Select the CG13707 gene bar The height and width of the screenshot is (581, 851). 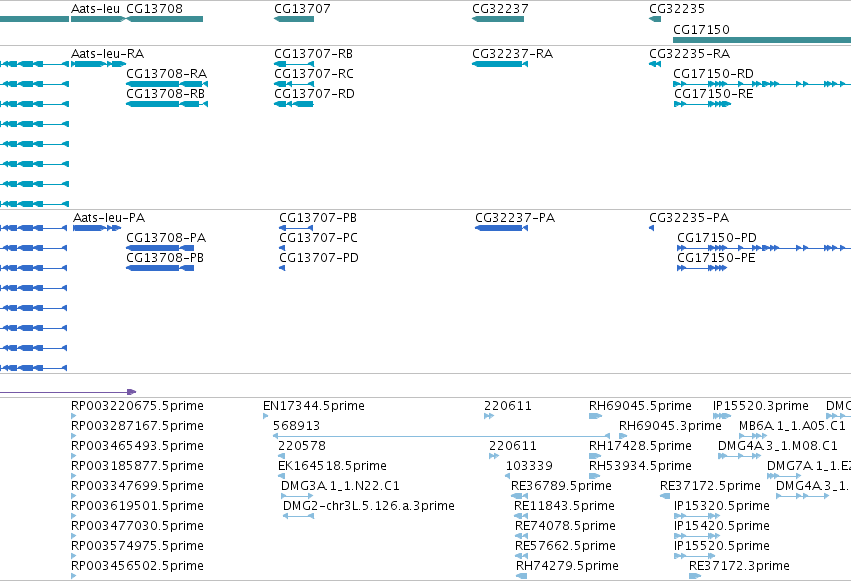coord(294,19)
